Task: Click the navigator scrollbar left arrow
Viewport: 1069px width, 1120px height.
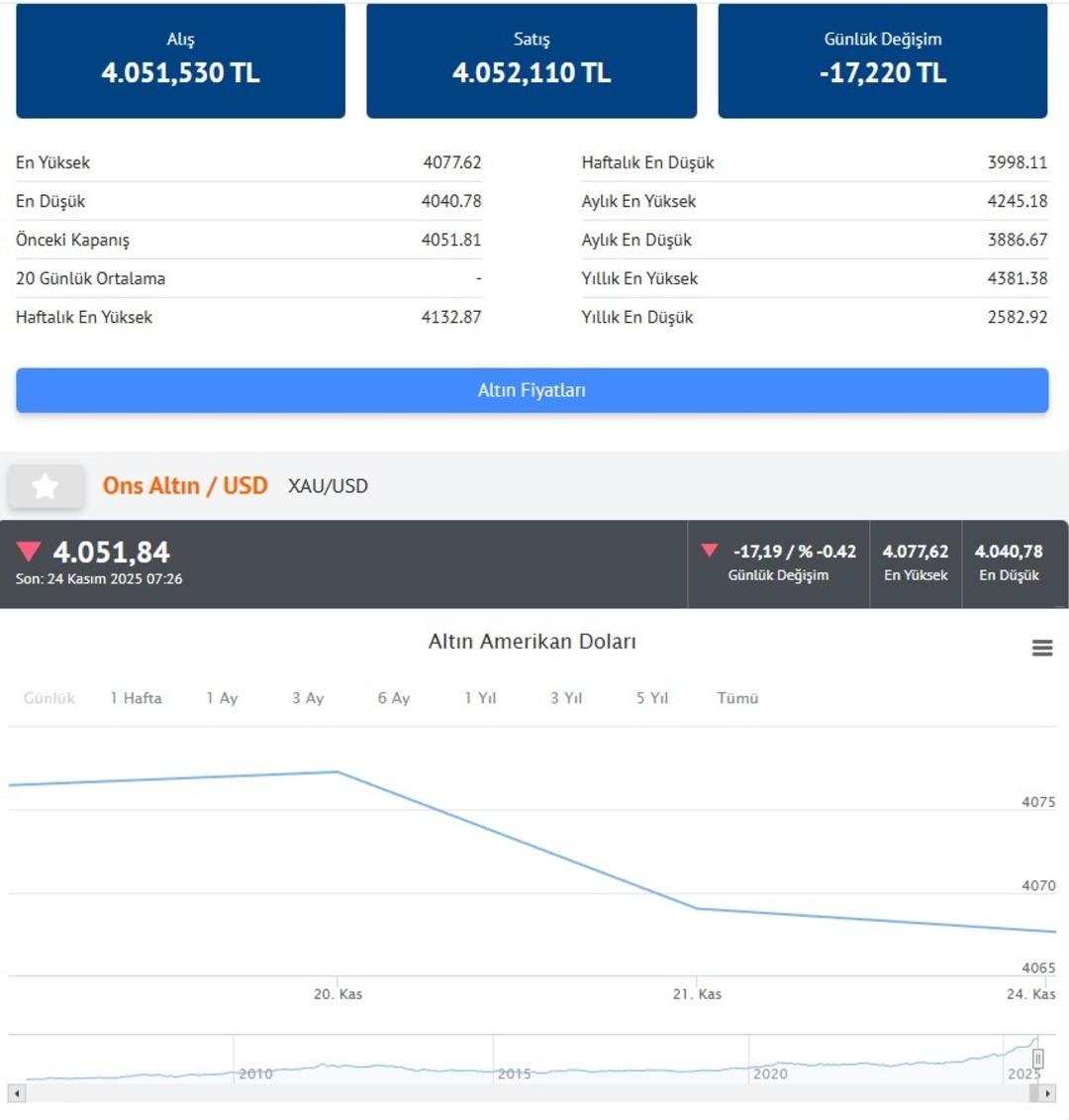Action: click(x=16, y=1093)
